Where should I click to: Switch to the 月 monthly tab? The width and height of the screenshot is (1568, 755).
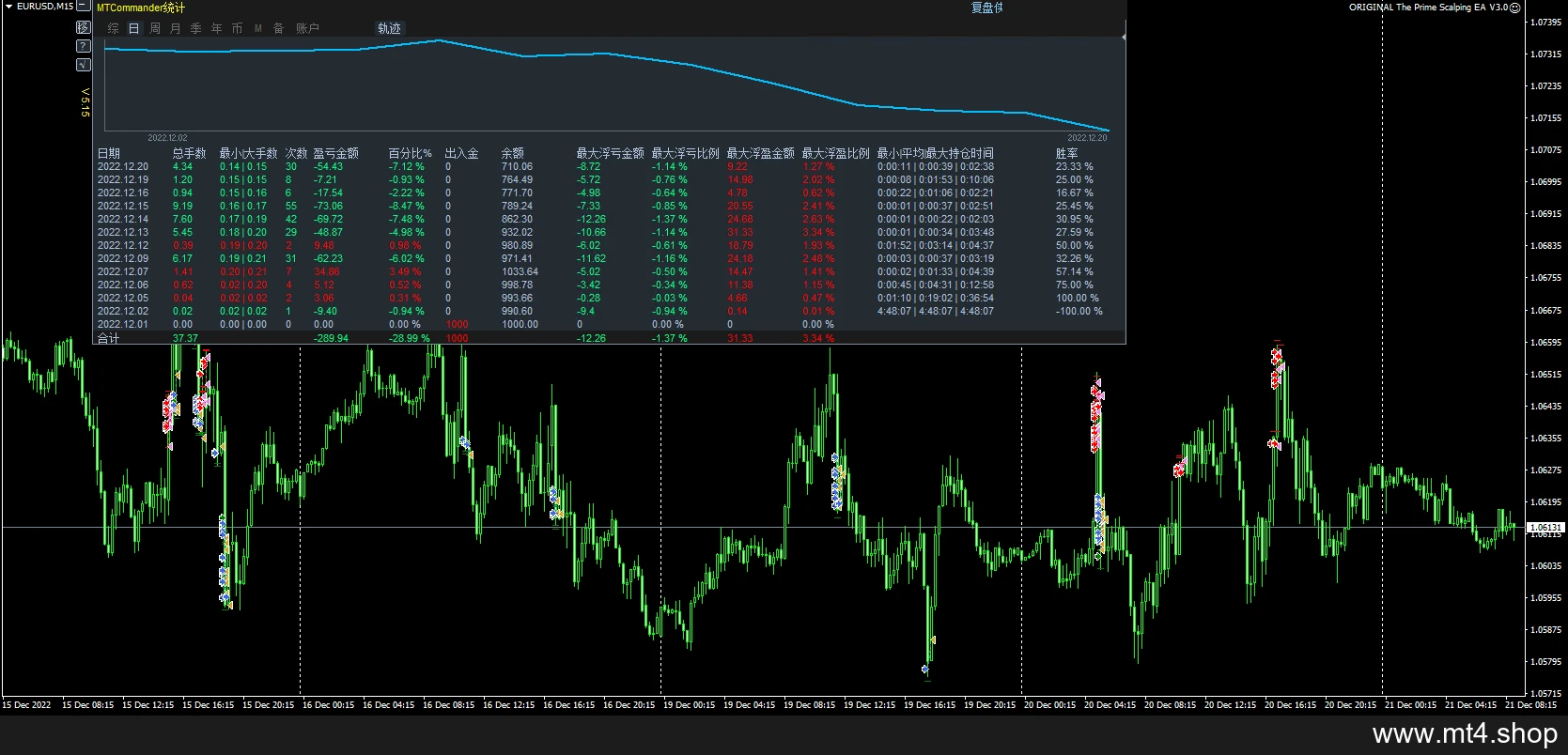pos(176,29)
